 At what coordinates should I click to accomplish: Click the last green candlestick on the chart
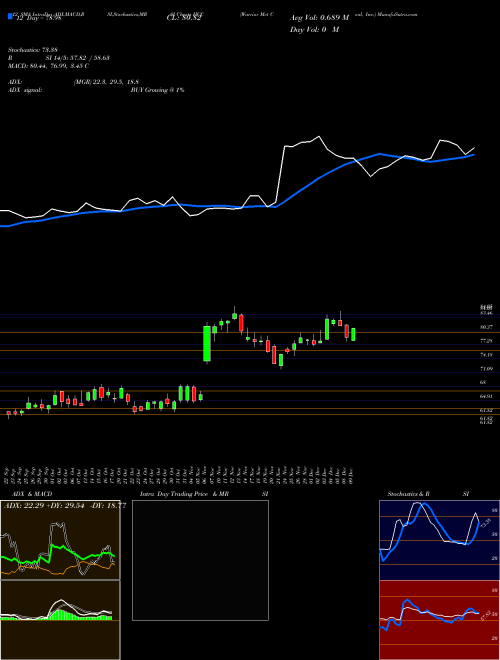[x=353, y=334]
